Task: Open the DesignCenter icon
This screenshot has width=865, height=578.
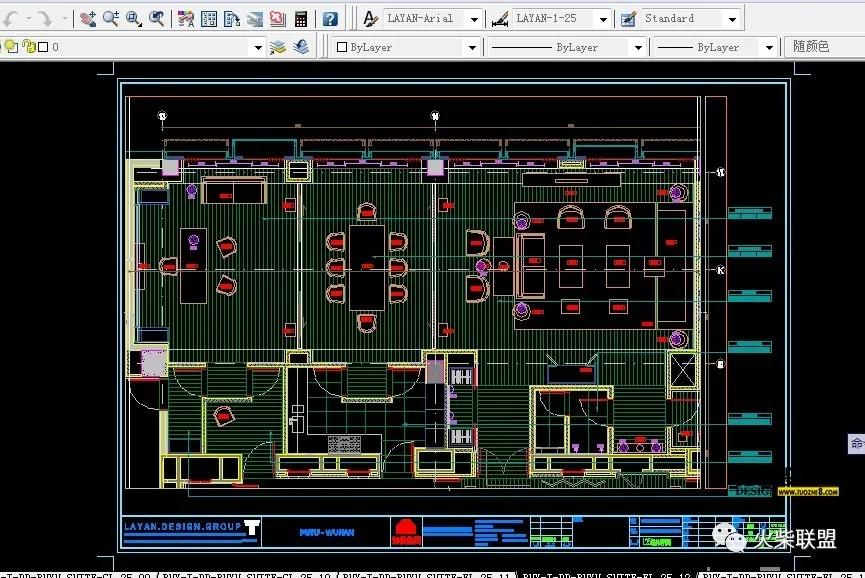Action: coord(209,19)
